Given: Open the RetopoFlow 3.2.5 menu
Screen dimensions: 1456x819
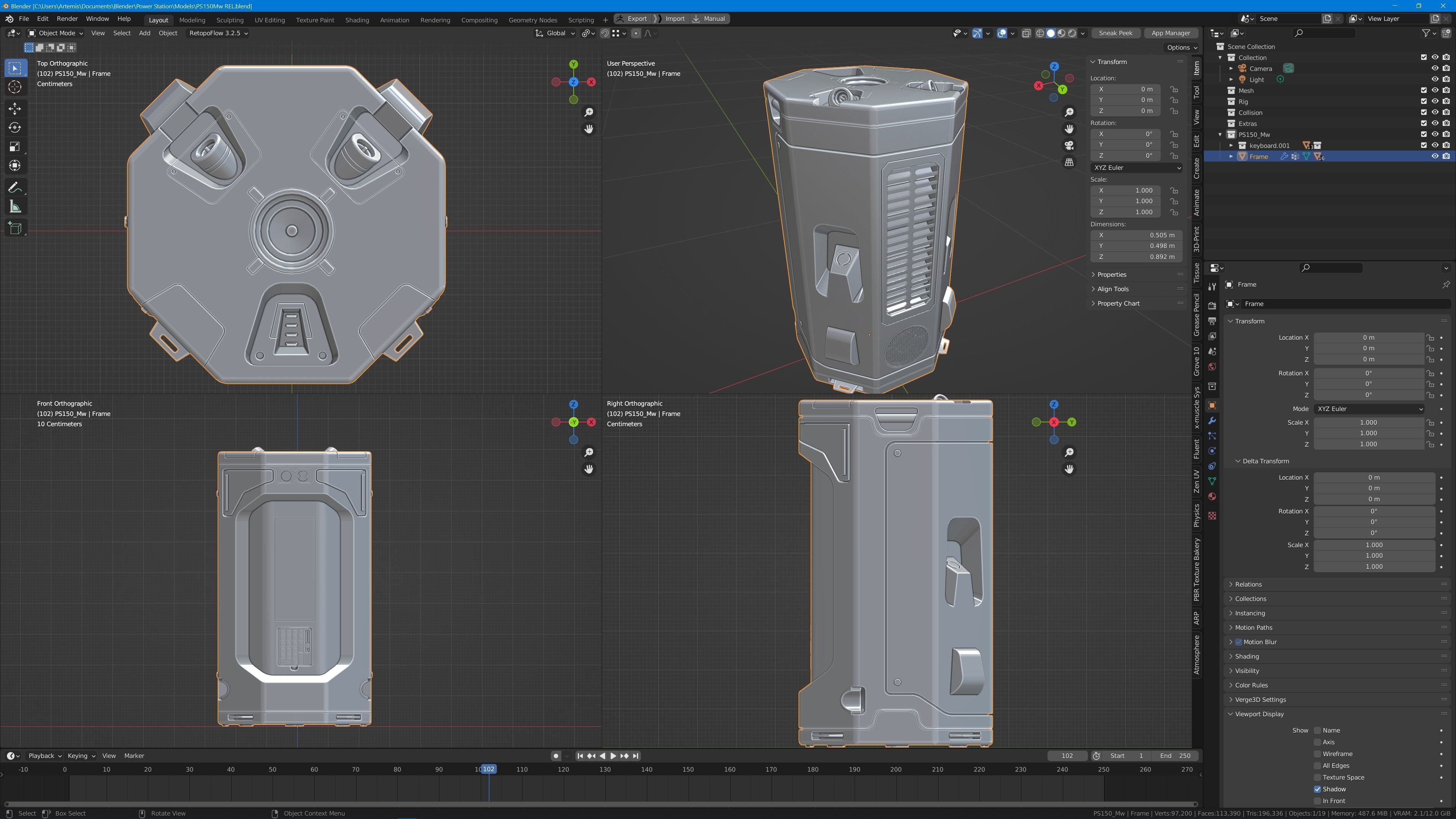Looking at the screenshot, I should (x=218, y=33).
